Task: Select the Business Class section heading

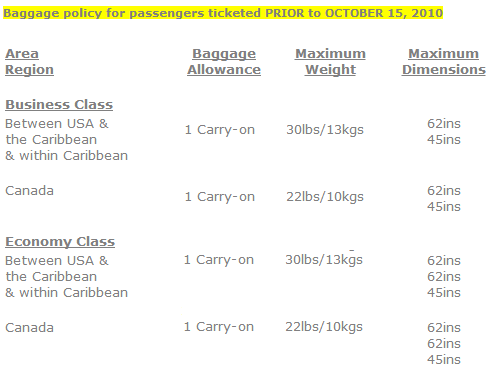Action: click(x=59, y=104)
